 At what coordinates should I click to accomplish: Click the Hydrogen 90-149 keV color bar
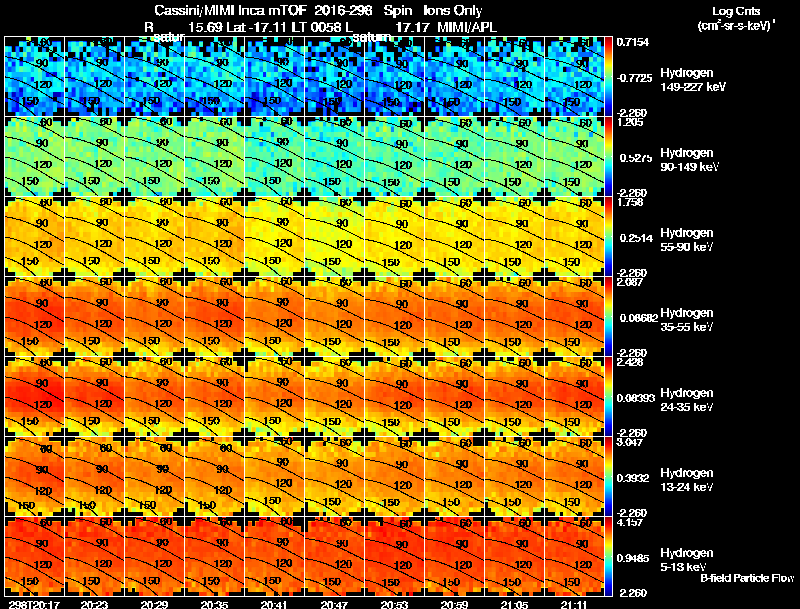[x=608, y=156]
